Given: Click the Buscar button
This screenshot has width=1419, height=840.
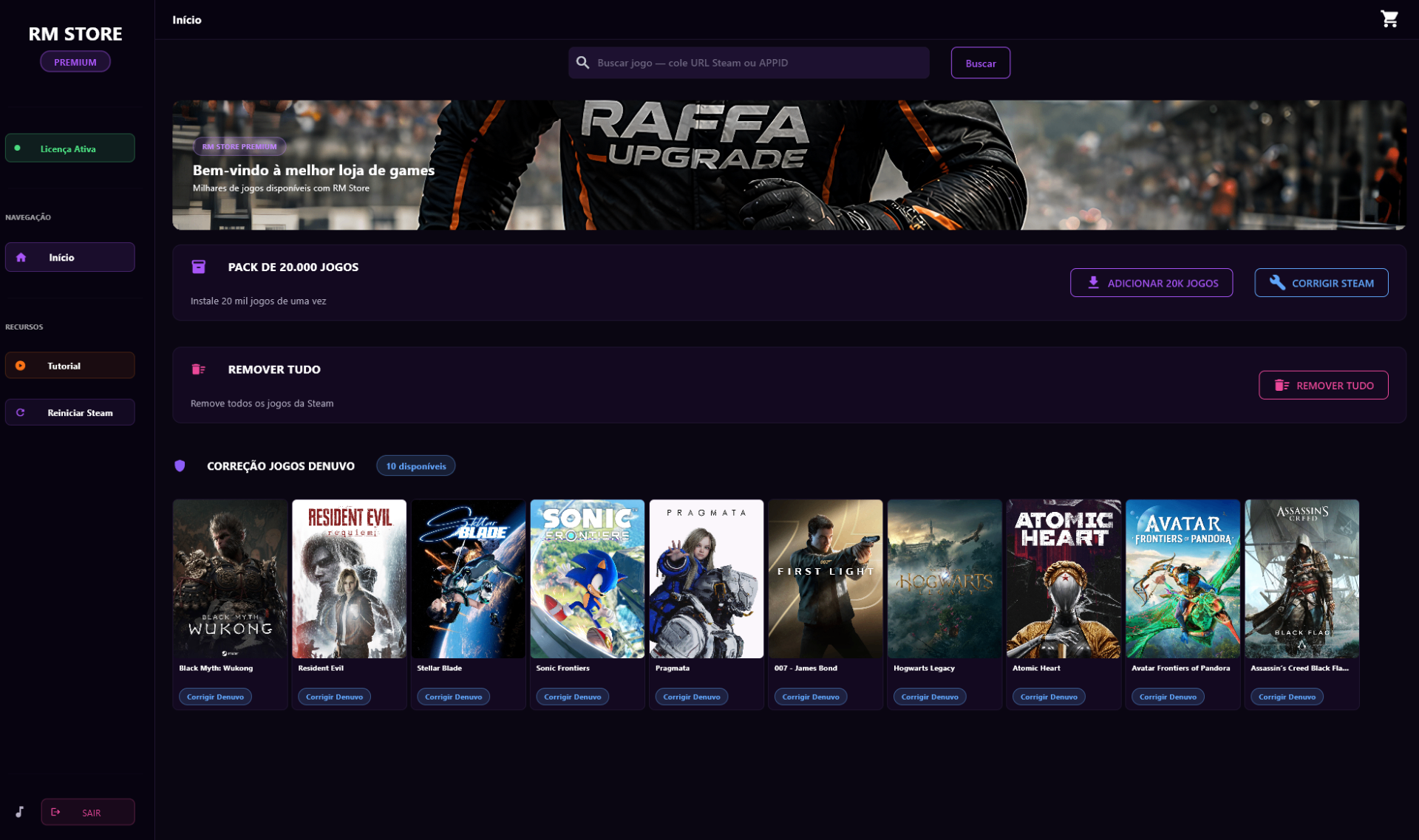Looking at the screenshot, I should pos(980,63).
